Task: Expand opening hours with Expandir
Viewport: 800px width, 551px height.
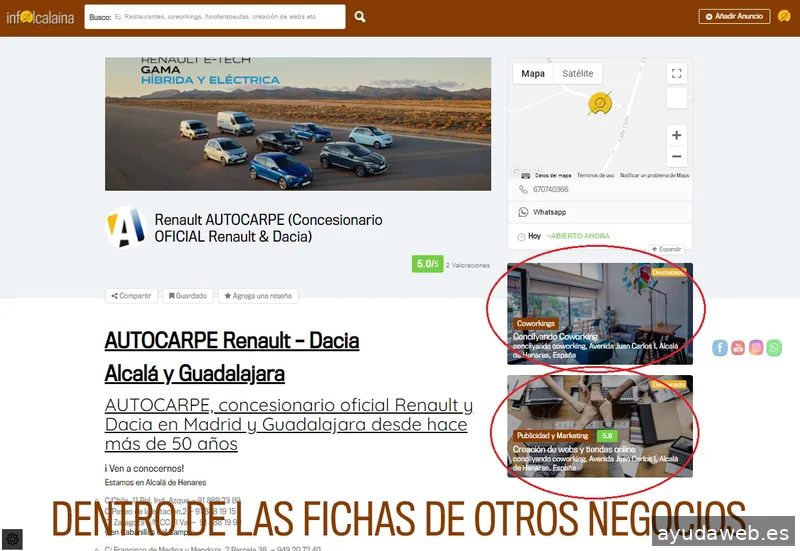Action: (x=667, y=249)
